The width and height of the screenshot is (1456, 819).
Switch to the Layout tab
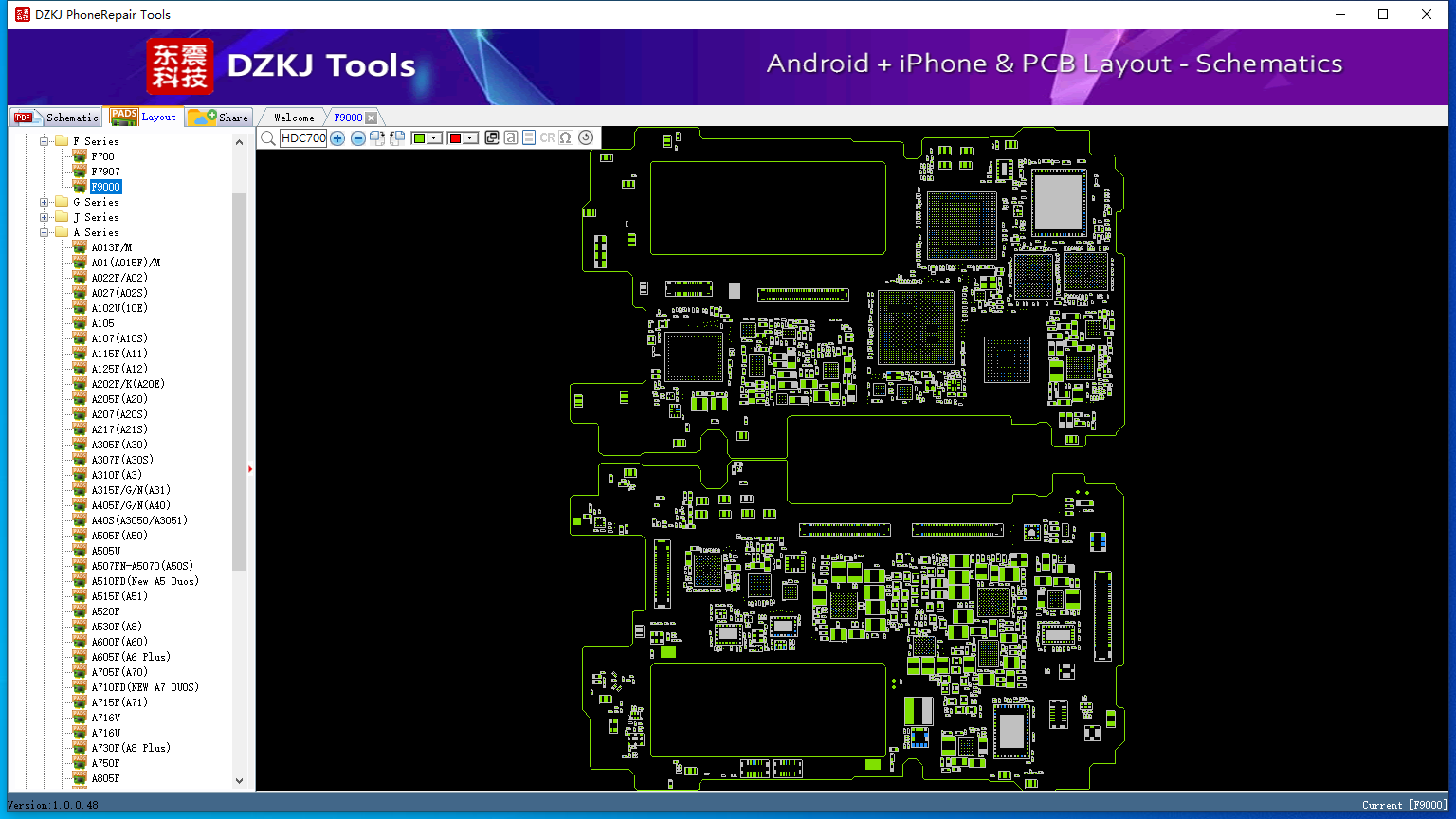143,117
